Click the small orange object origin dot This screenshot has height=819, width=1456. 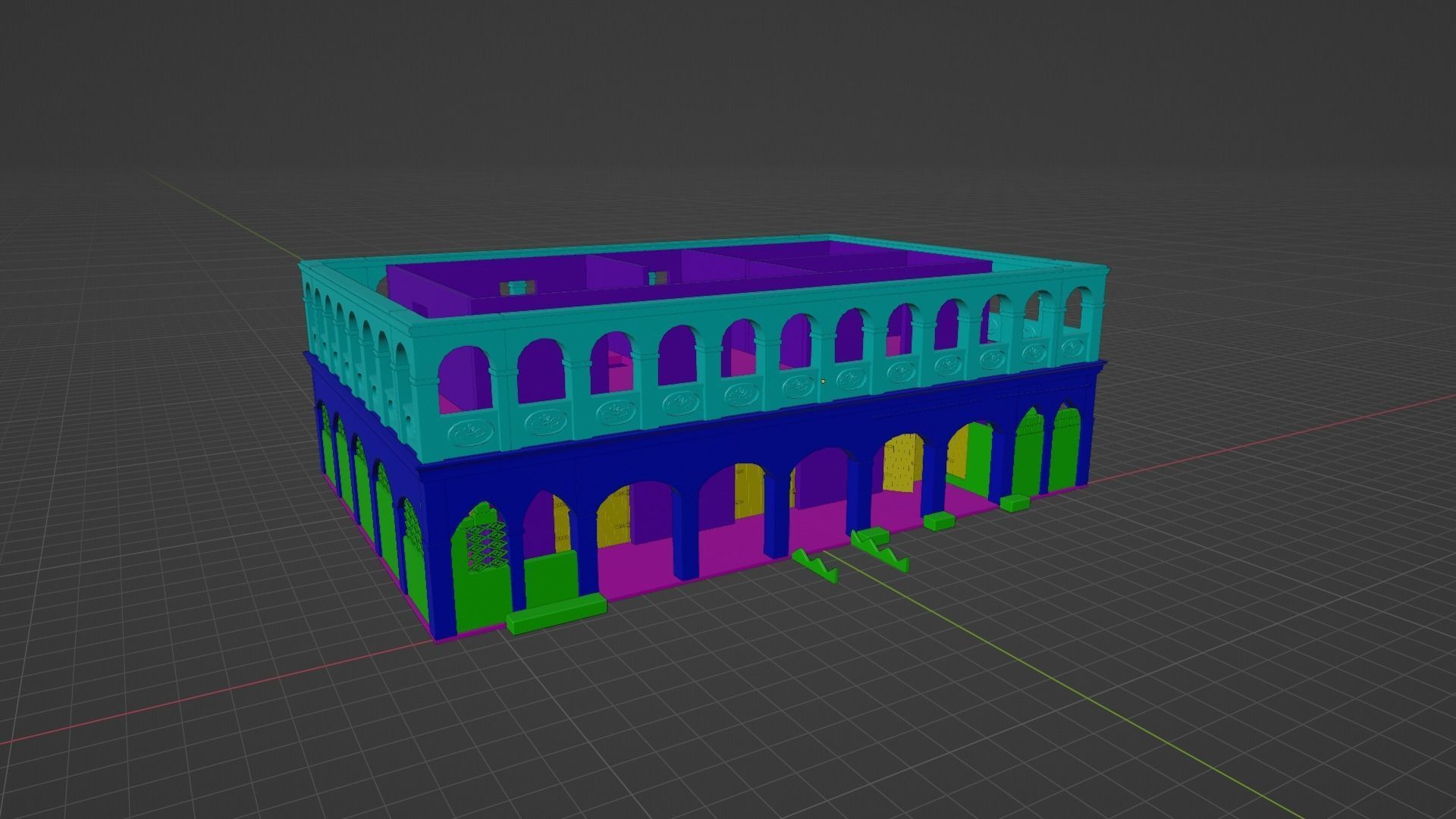pos(823,381)
